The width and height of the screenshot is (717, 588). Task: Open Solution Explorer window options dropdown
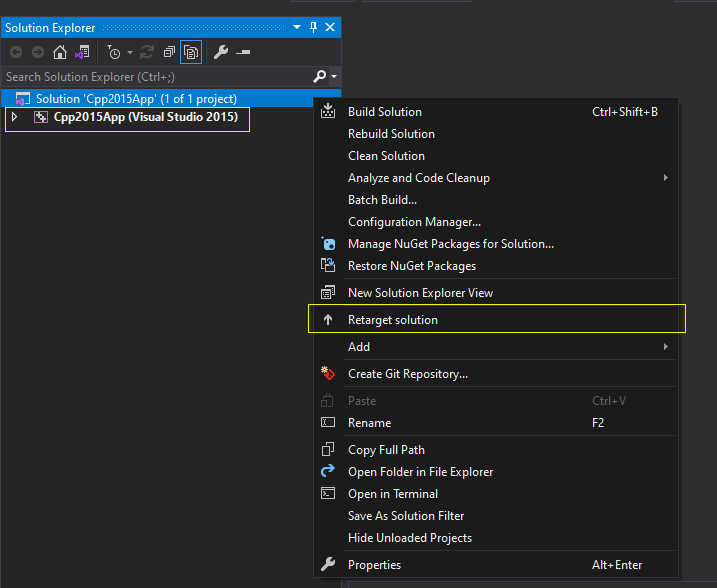tap(297, 27)
